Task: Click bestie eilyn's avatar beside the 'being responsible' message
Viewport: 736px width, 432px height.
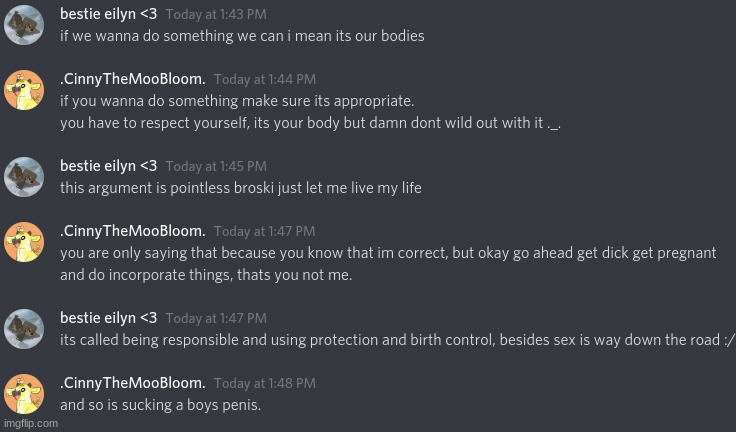Action: click(x=24, y=329)
